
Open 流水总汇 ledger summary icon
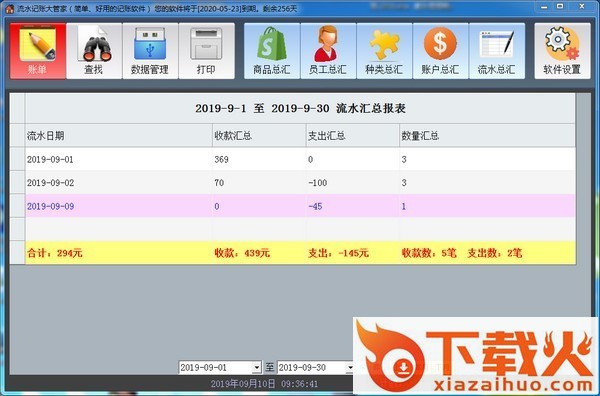tap(497, 51)
